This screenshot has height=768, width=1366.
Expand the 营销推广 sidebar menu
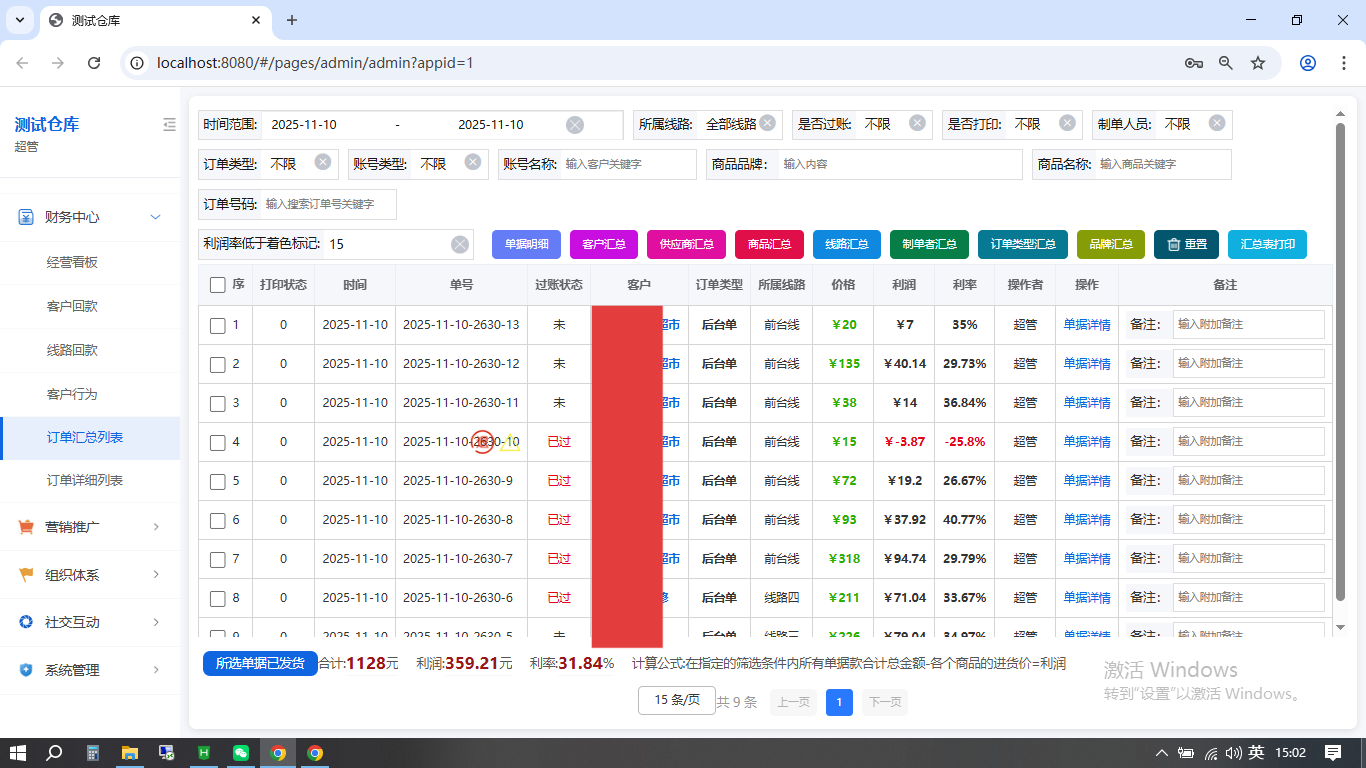90,527
